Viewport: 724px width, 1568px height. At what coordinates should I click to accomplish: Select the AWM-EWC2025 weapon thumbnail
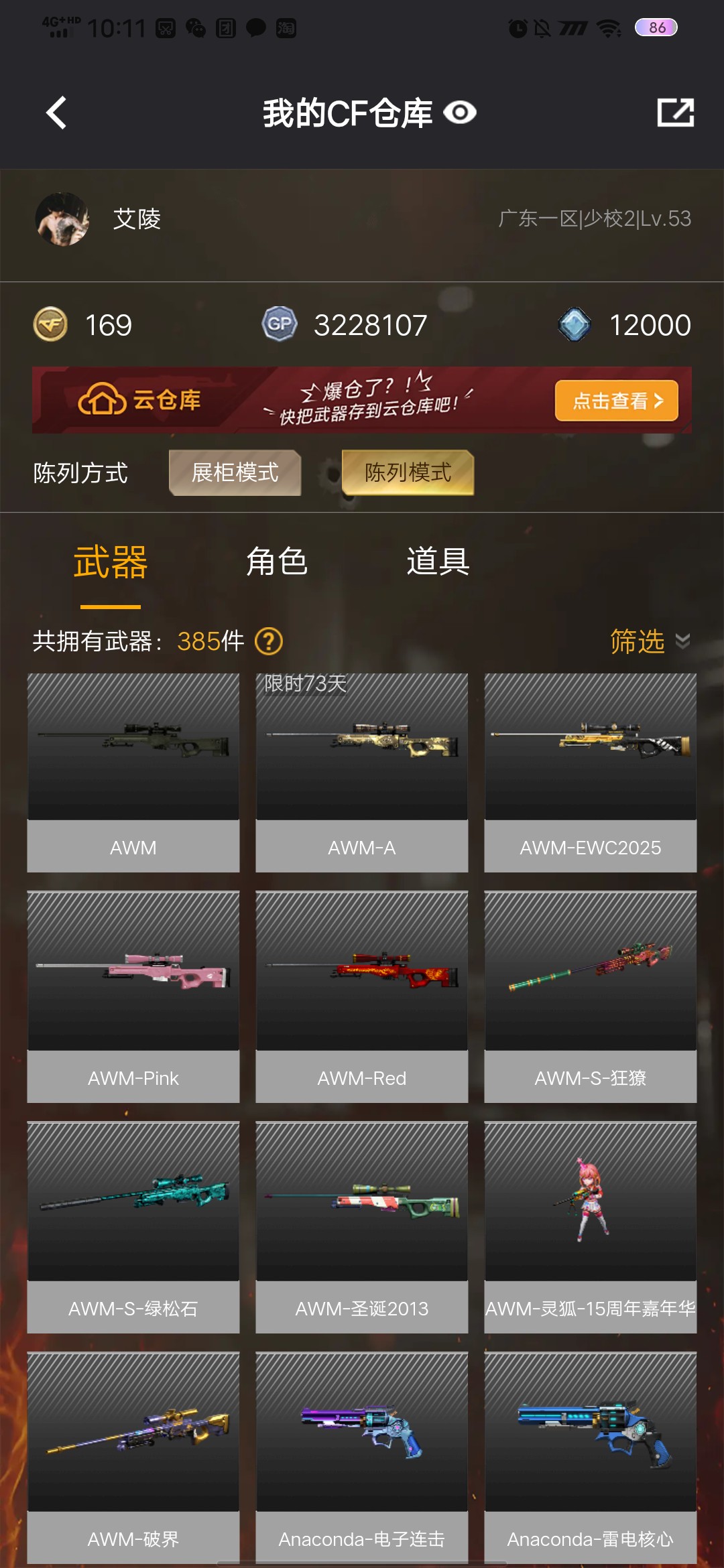591,747
